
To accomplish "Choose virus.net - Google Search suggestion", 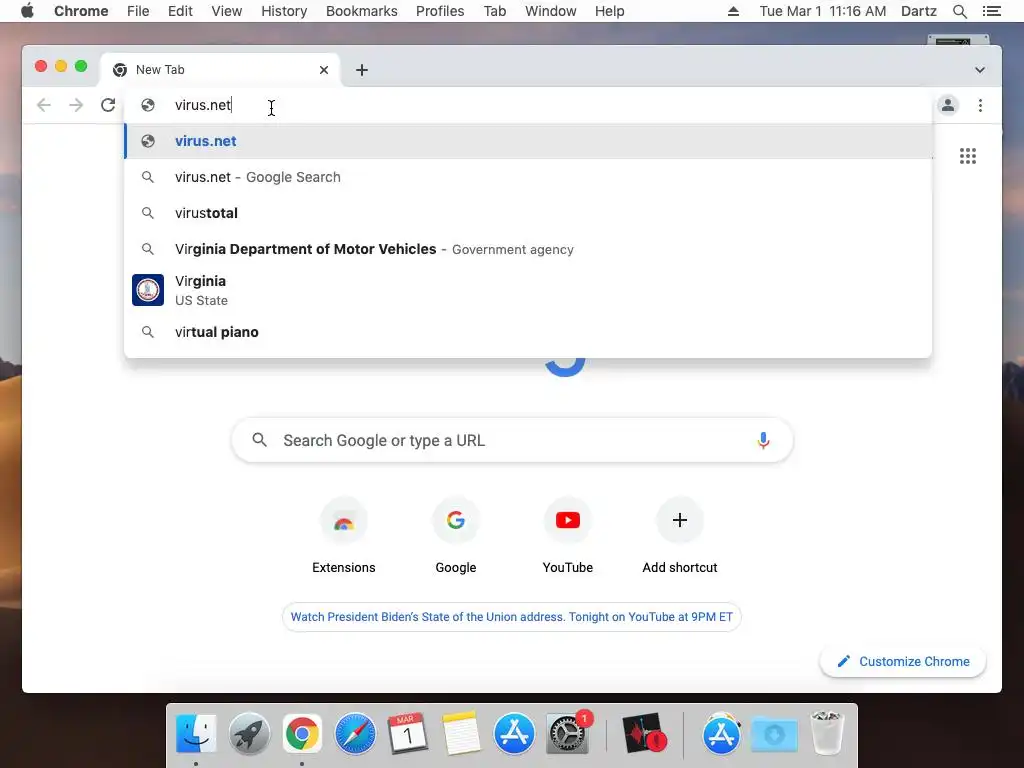I will pyautogui.click(x=528, y=177).
